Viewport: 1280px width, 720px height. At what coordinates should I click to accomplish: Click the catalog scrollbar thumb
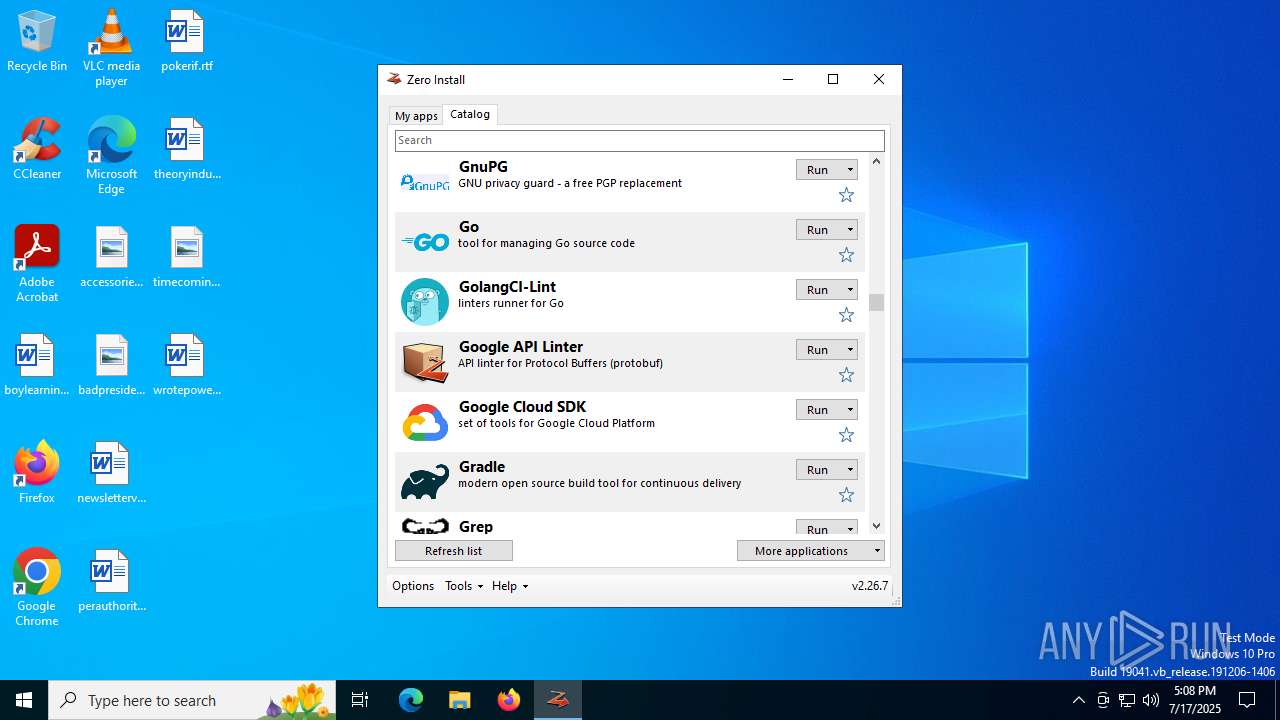[876, 302]
